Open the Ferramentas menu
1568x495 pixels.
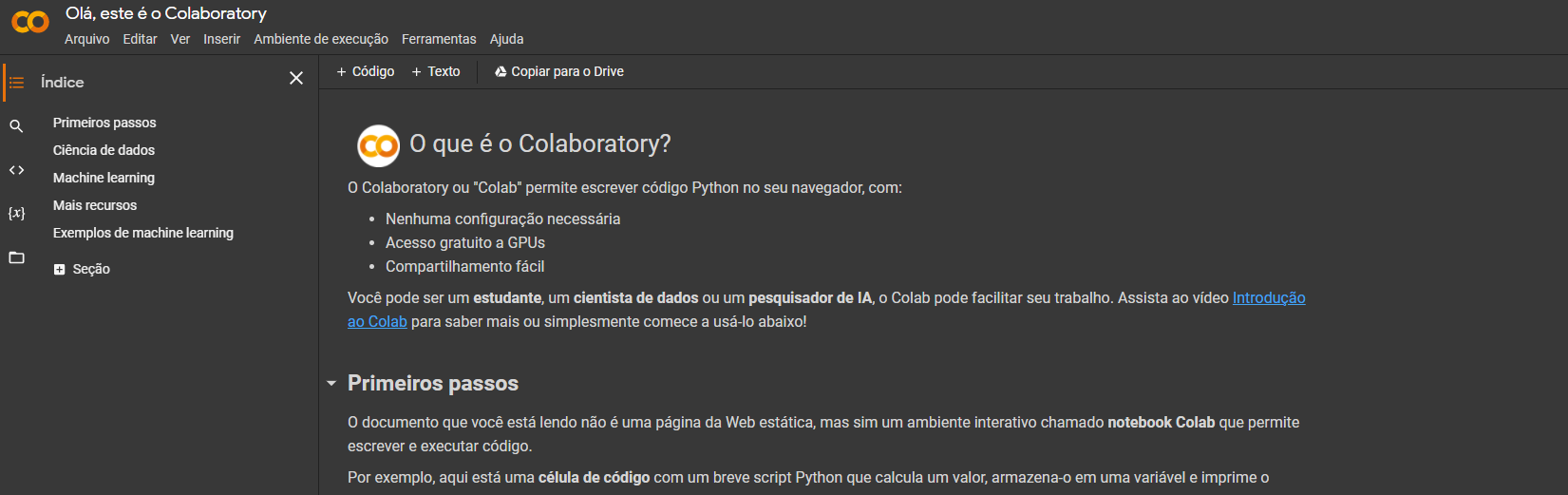coord(439,39)
